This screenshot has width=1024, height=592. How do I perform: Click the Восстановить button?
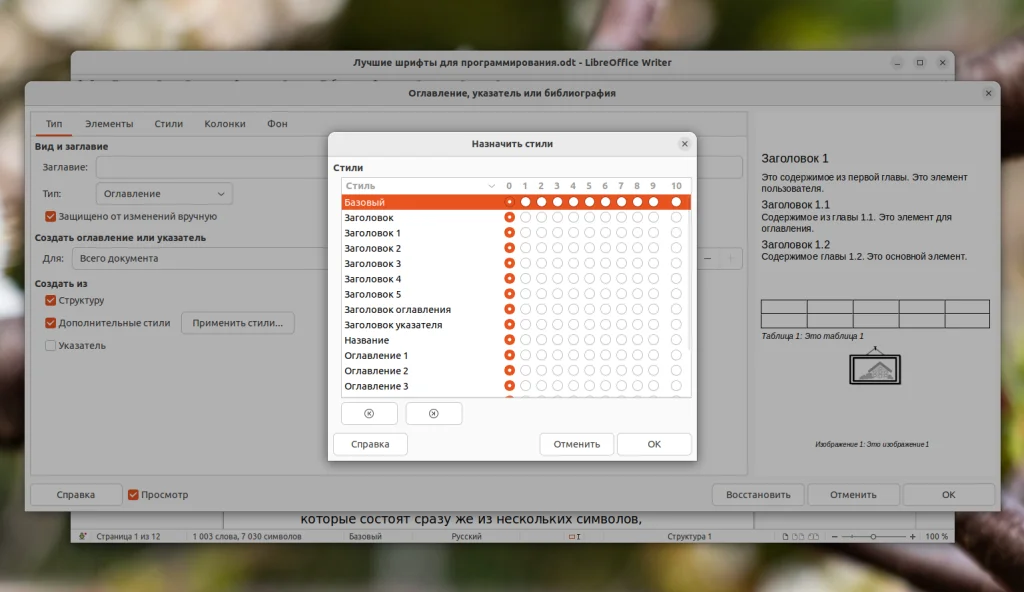pos(758,494)
